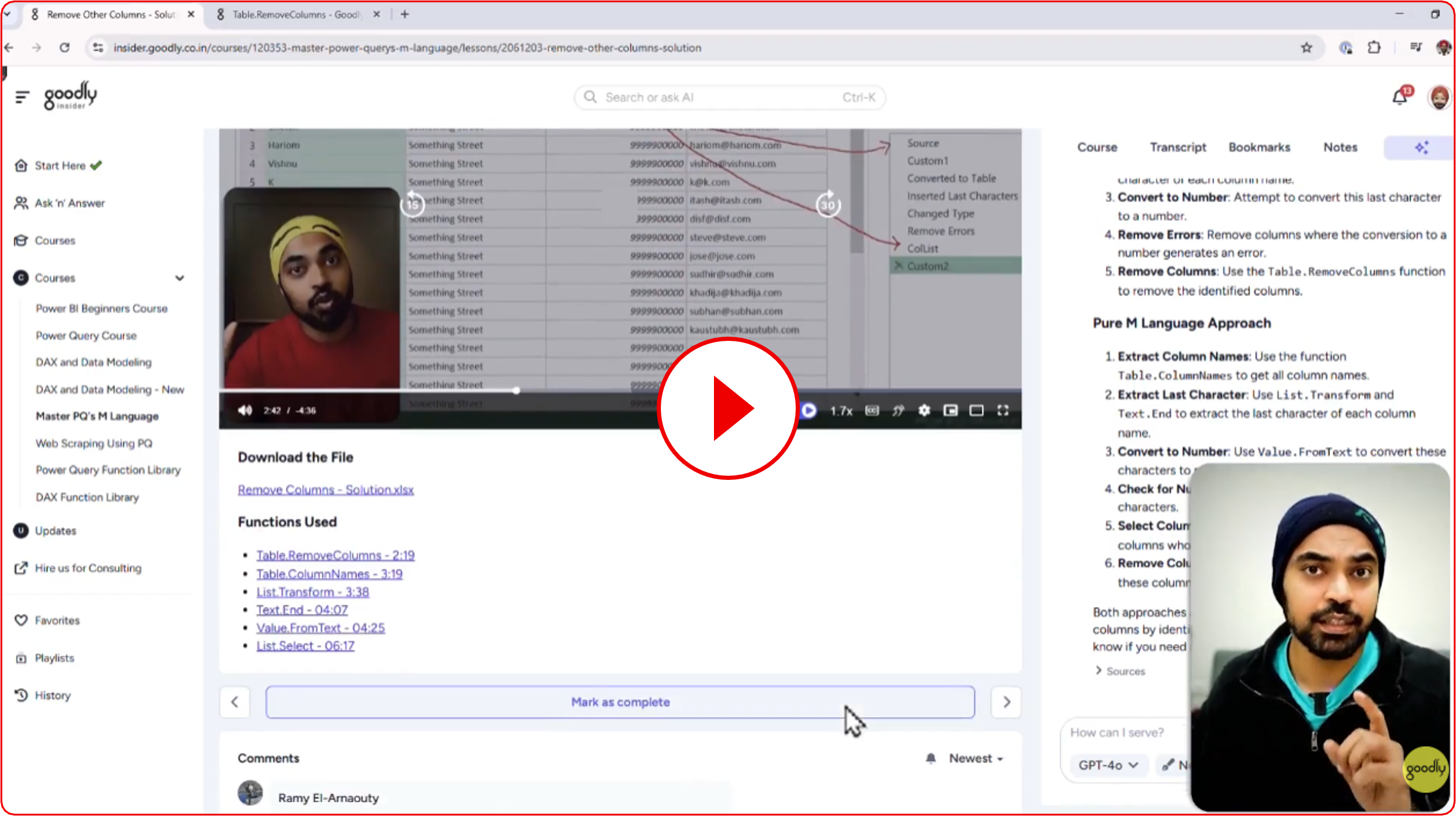Open the GPT-4o model dropdown
The image size is (1456, 816).
point(1108,765)
